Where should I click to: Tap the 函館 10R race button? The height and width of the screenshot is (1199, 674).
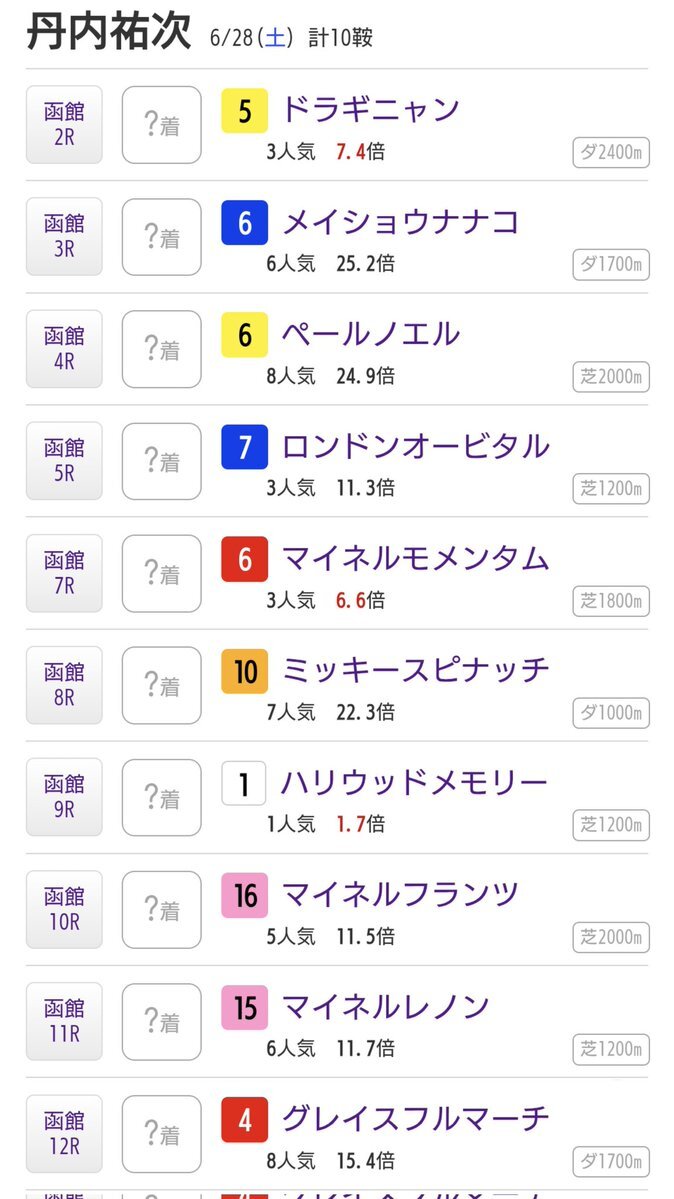pyautogui.click(x=64, y=909)
